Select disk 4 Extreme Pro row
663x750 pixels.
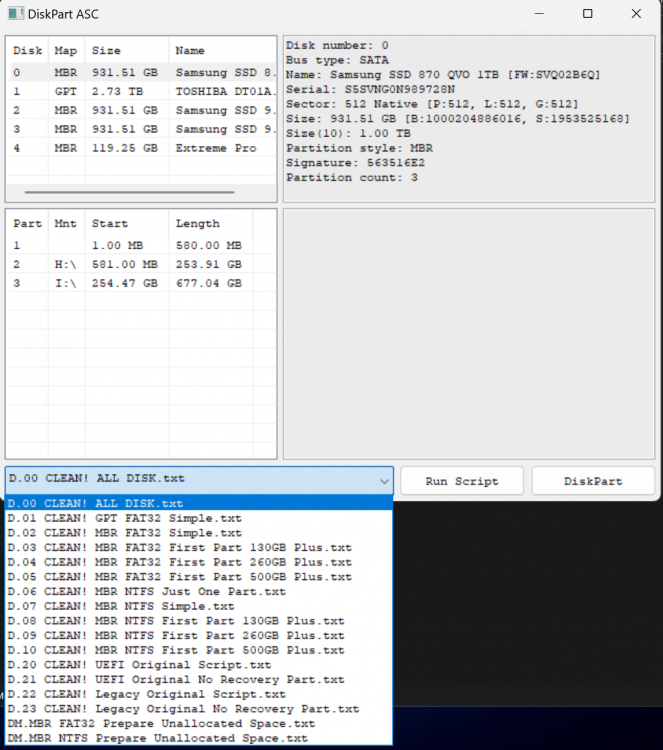coord(143,148)
